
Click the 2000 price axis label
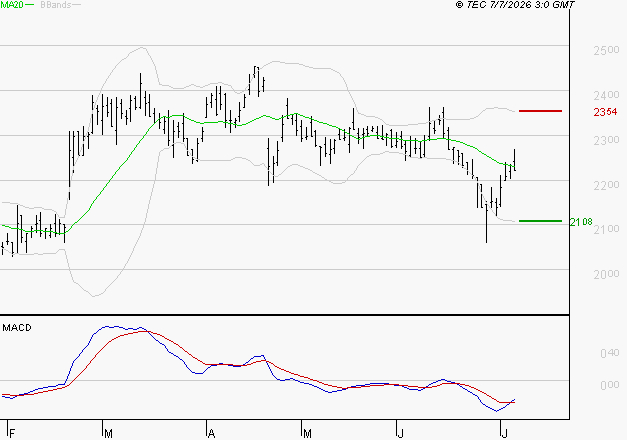[x=606, y=274]
